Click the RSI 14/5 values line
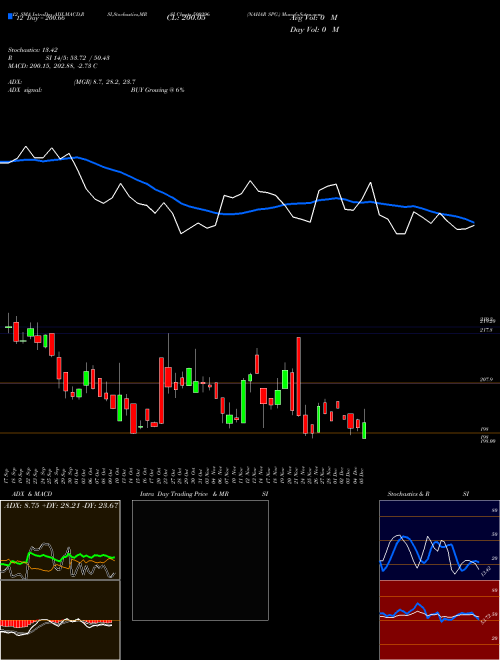 (59, 58)
